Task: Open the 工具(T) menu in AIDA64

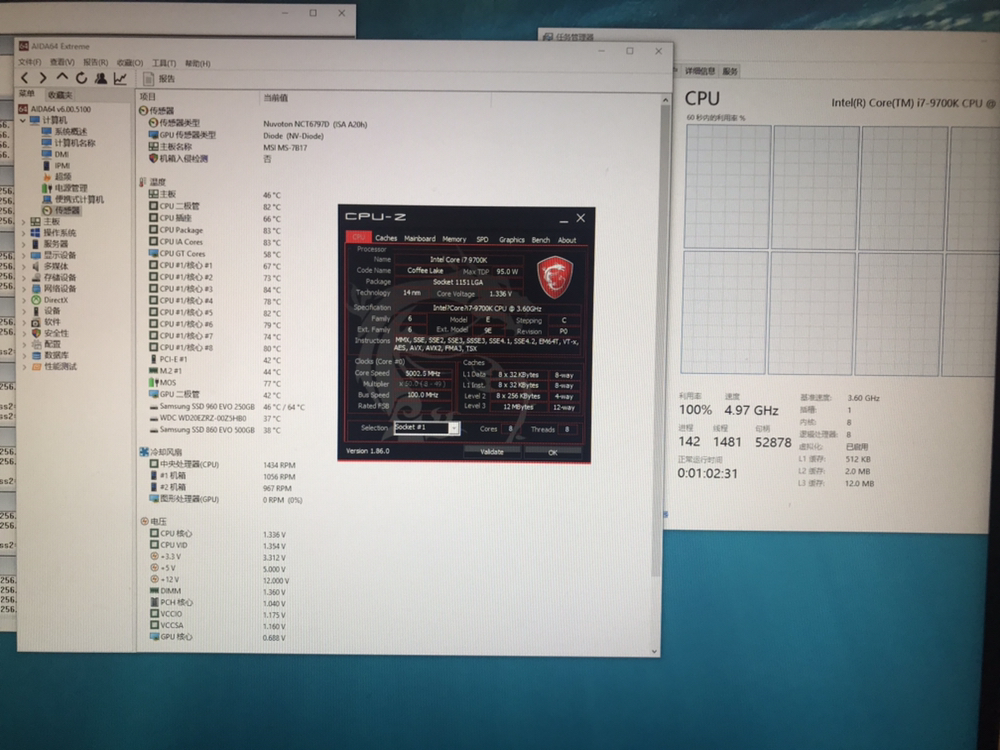Action: (164, 63)
